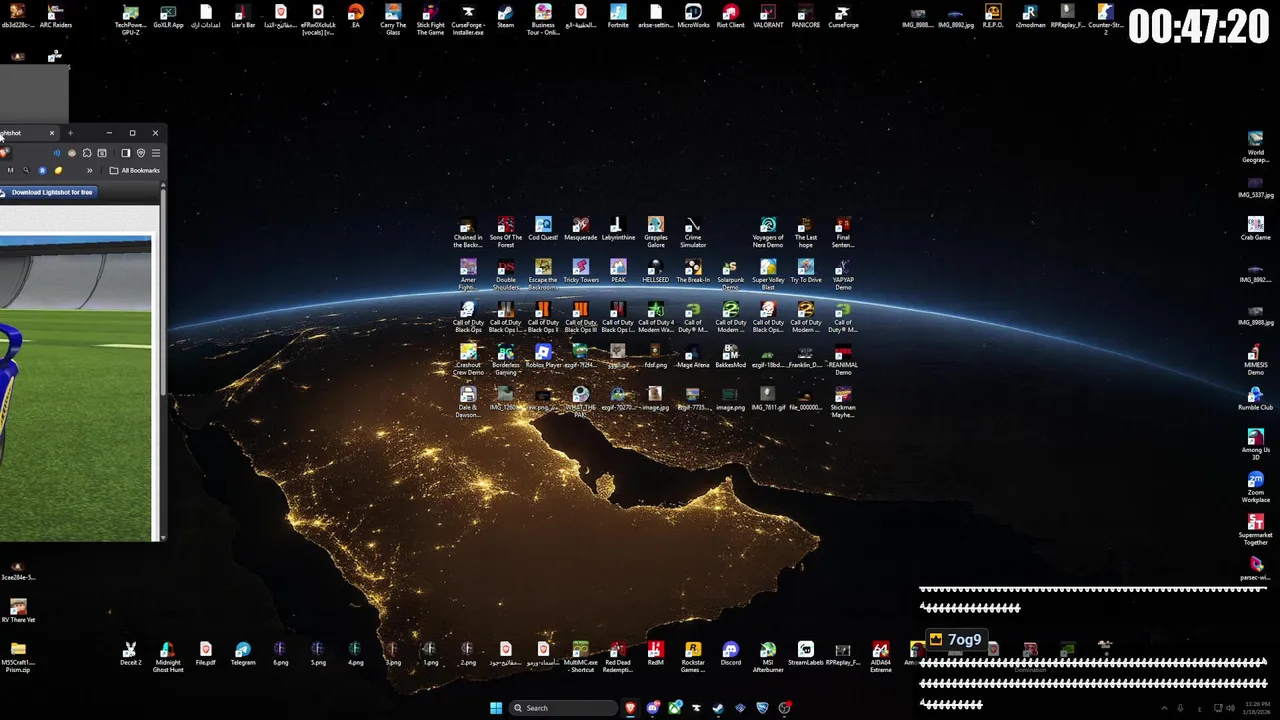This screenshot has width=1280, height=720.
Task: Select the Red Dead Redemption shortcut
Action: [618, 657]
